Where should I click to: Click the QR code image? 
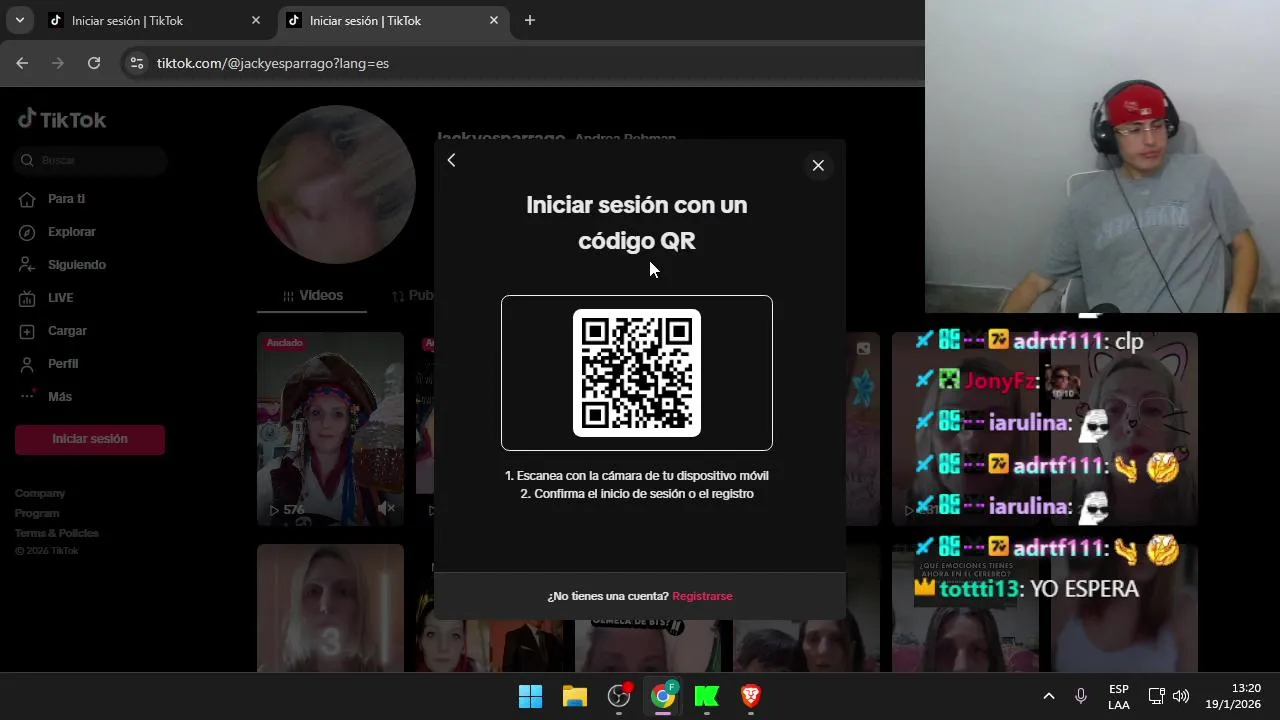pyautogui.click(x=637, y=373)
